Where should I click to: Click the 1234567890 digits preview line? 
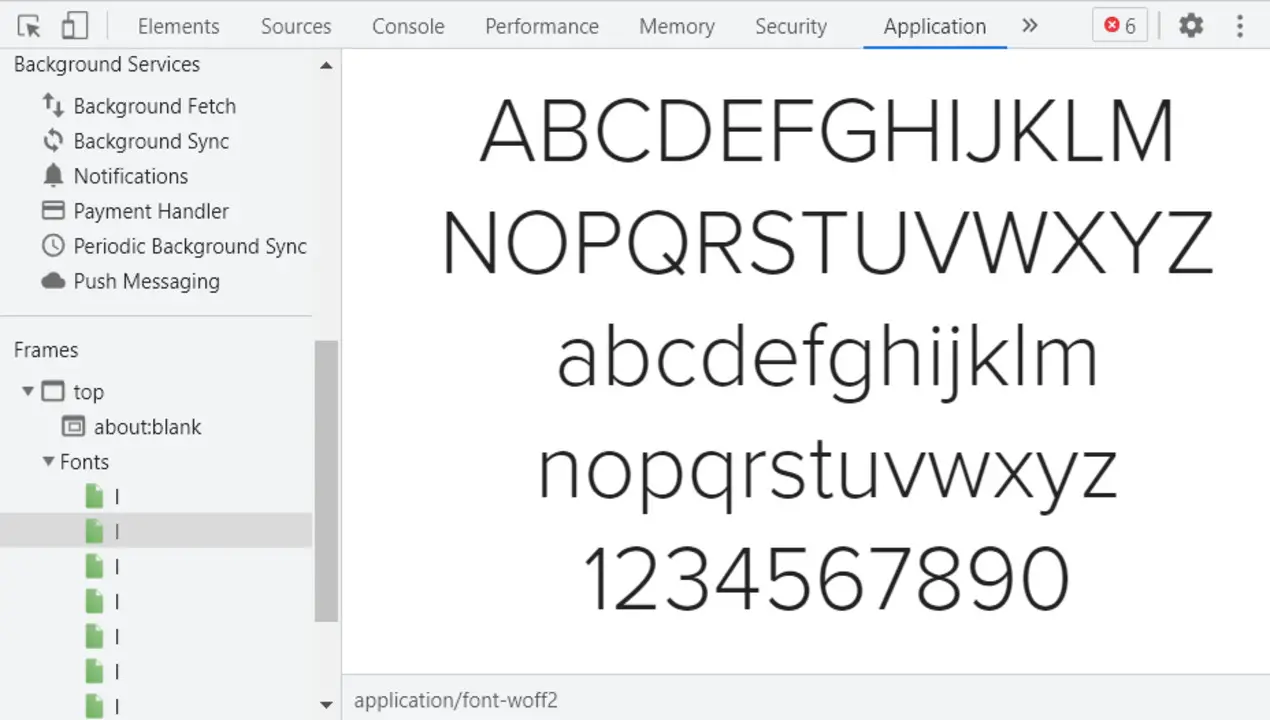click(827, 579)
